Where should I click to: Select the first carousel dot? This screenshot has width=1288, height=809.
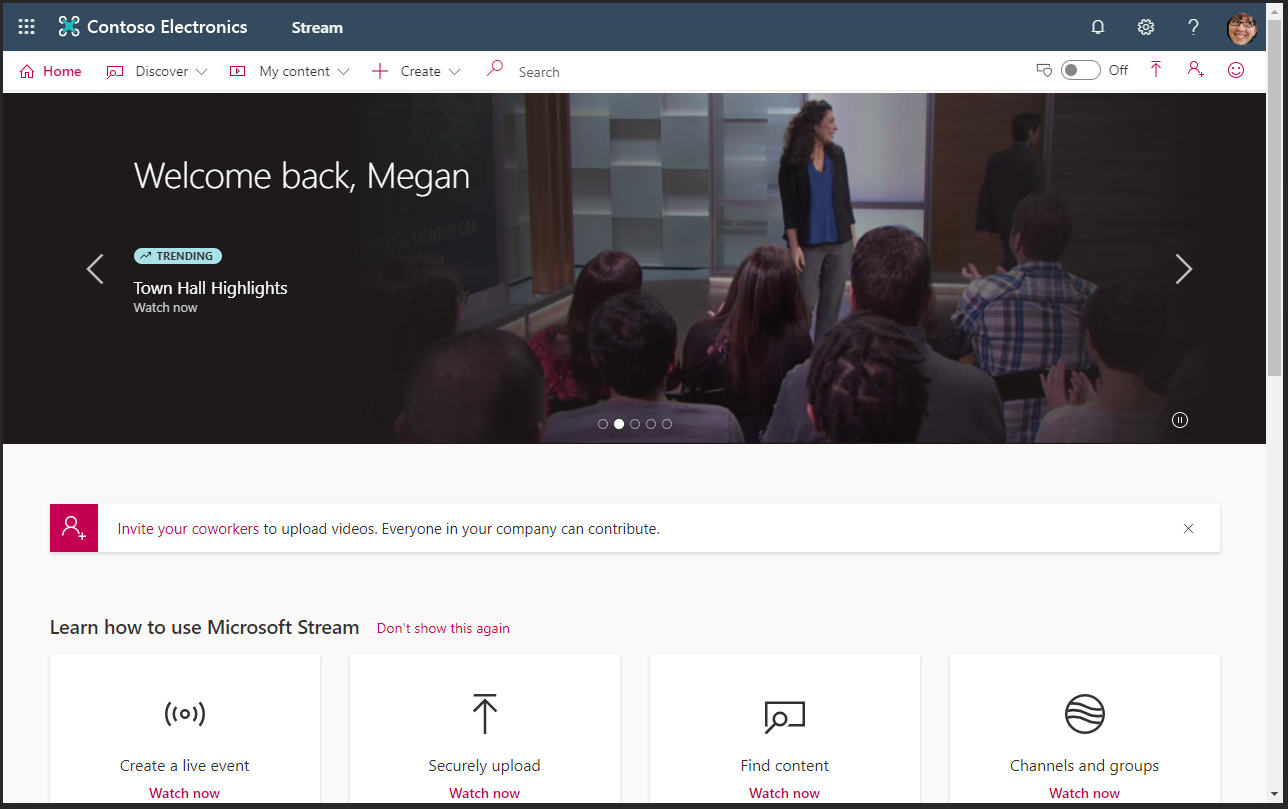pyautogui.click(x=603, y=424)
